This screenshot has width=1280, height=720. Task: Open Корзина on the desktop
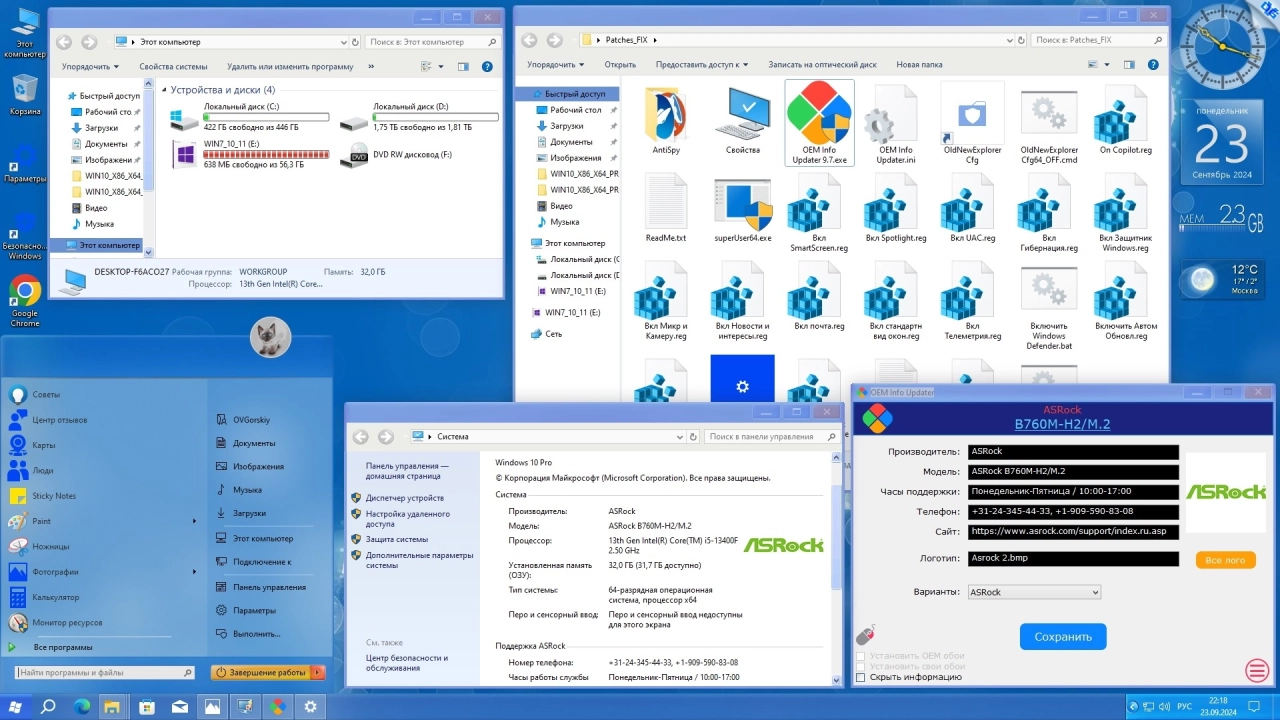[25, 95]
